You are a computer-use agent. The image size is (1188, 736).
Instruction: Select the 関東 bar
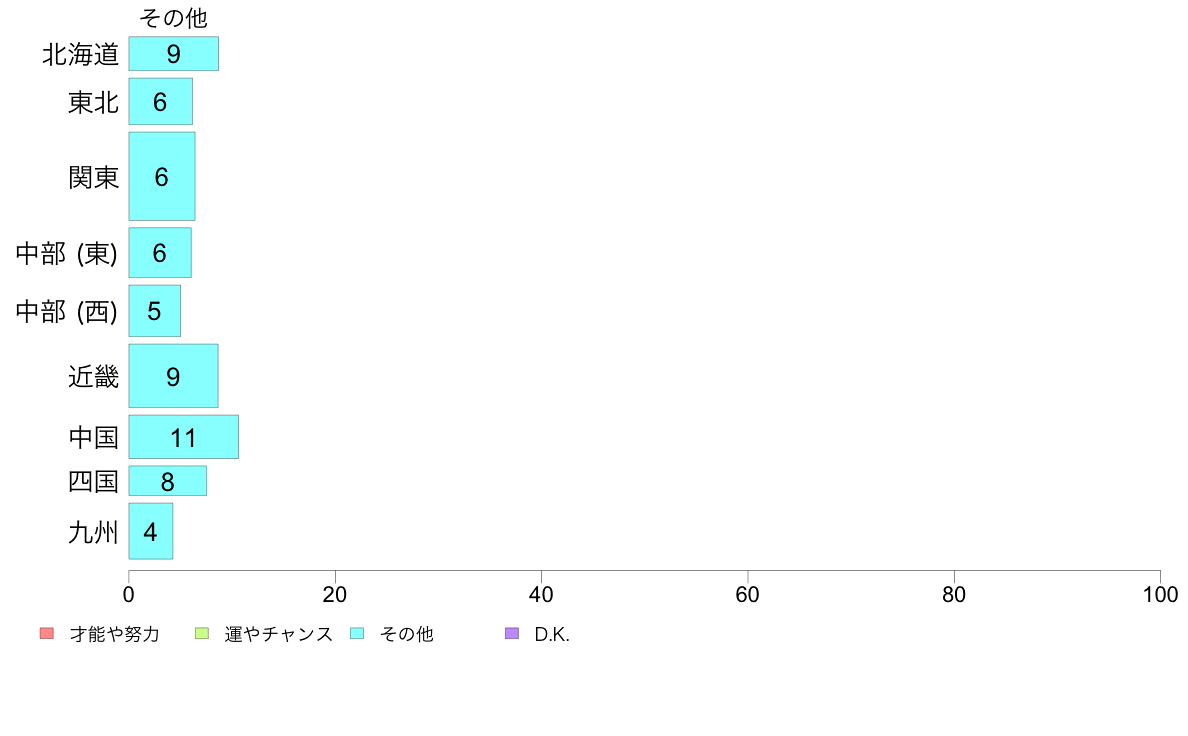tap(162, 177)
